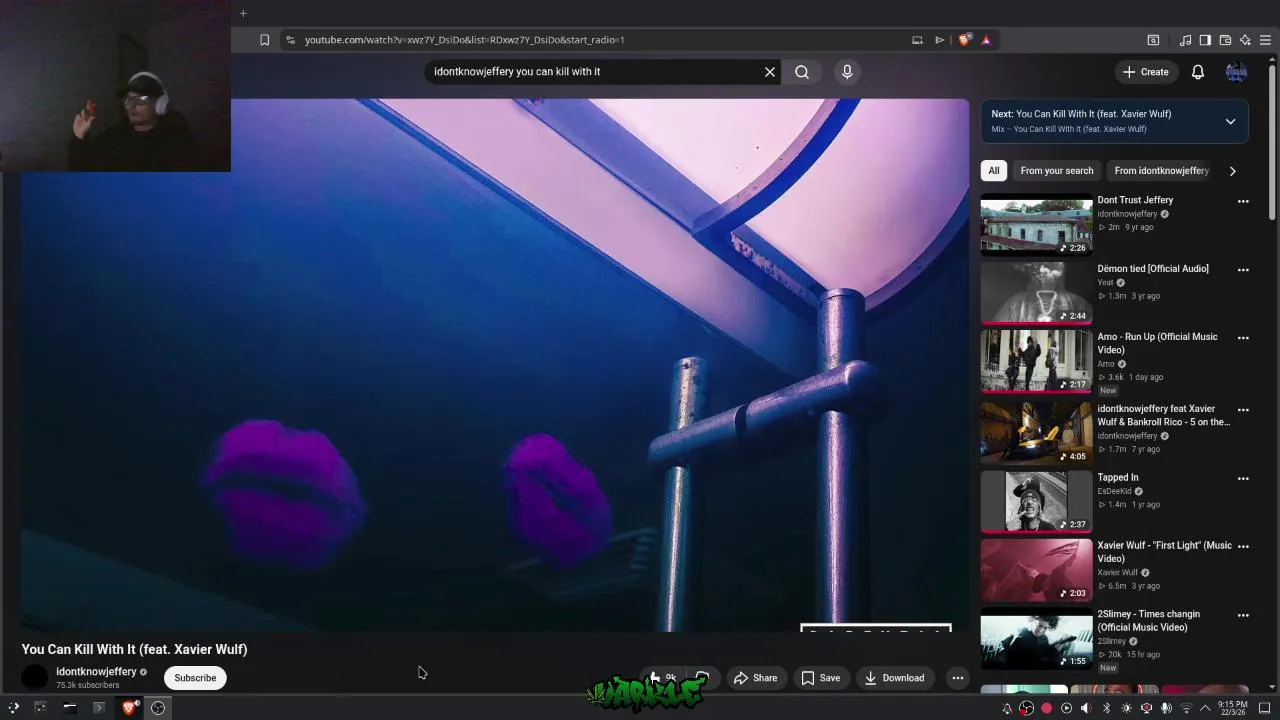Screen dimensions: 1280x720
Task: Open the account avatar menu
Action: [1237, 72]
